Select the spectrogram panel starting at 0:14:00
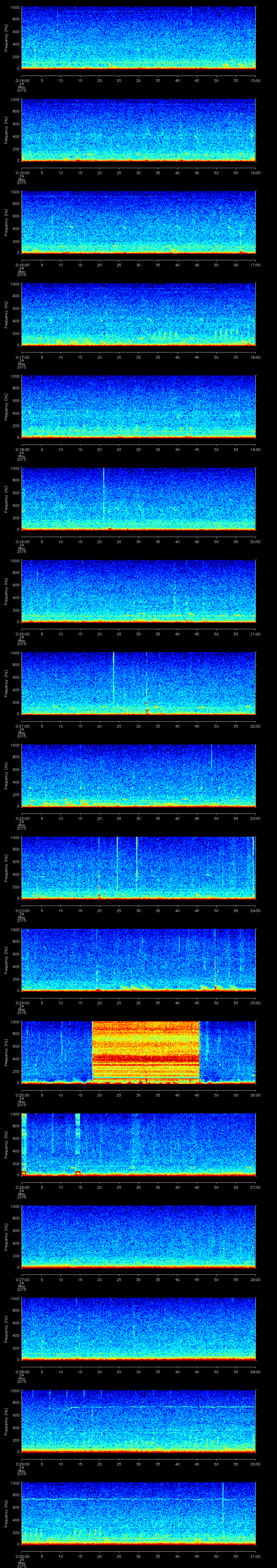 click(x=138, y=38)
